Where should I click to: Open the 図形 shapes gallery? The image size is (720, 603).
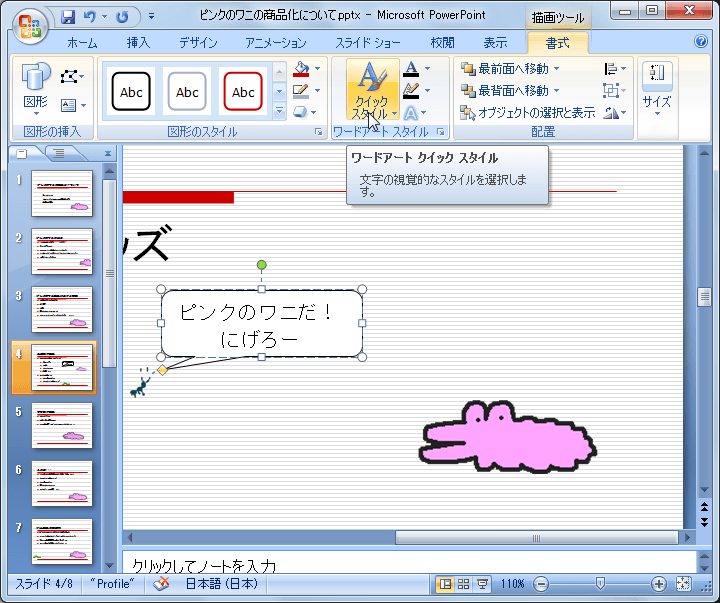point(36,88)
